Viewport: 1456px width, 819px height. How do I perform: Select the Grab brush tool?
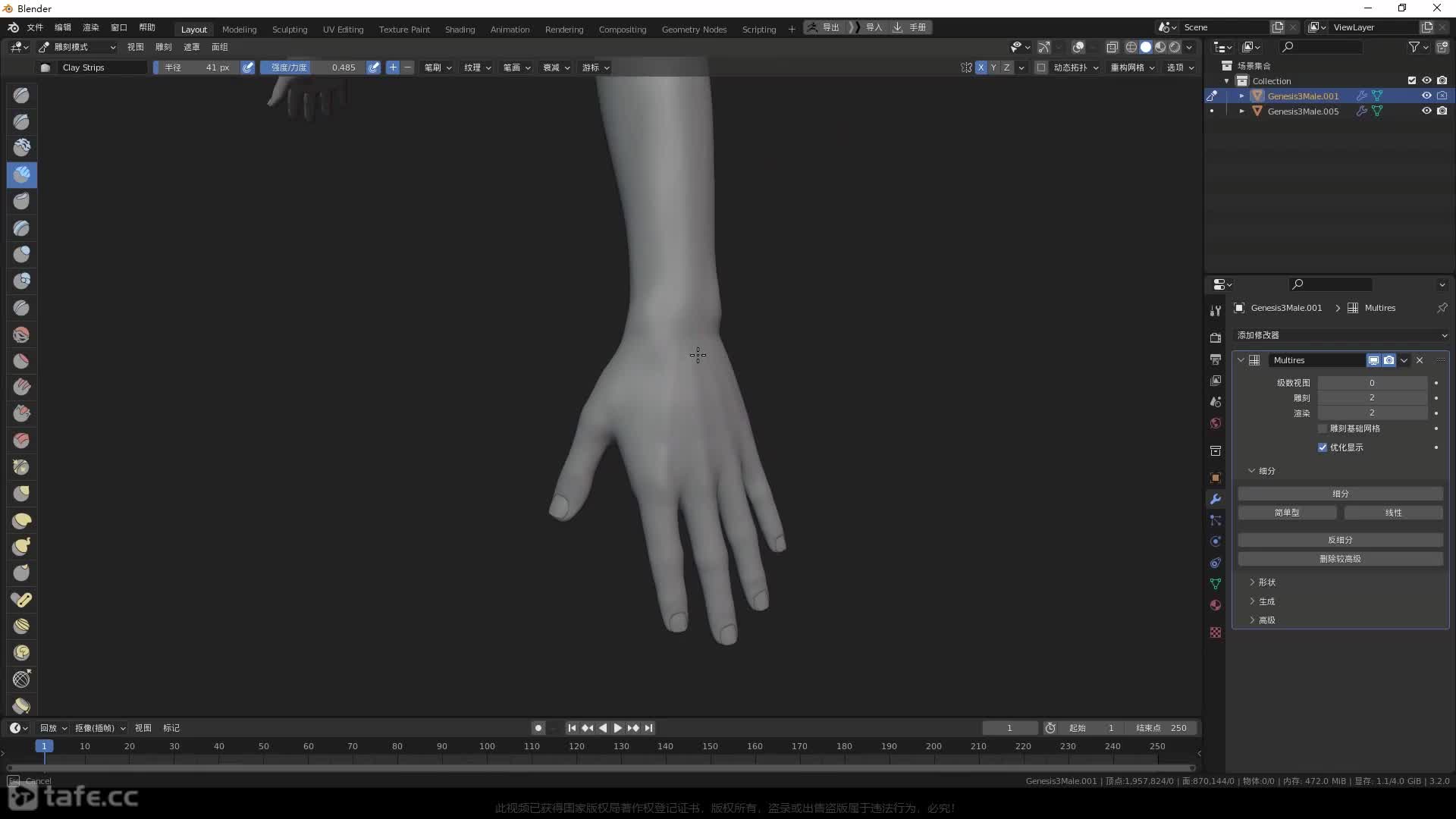click(21, 494)
